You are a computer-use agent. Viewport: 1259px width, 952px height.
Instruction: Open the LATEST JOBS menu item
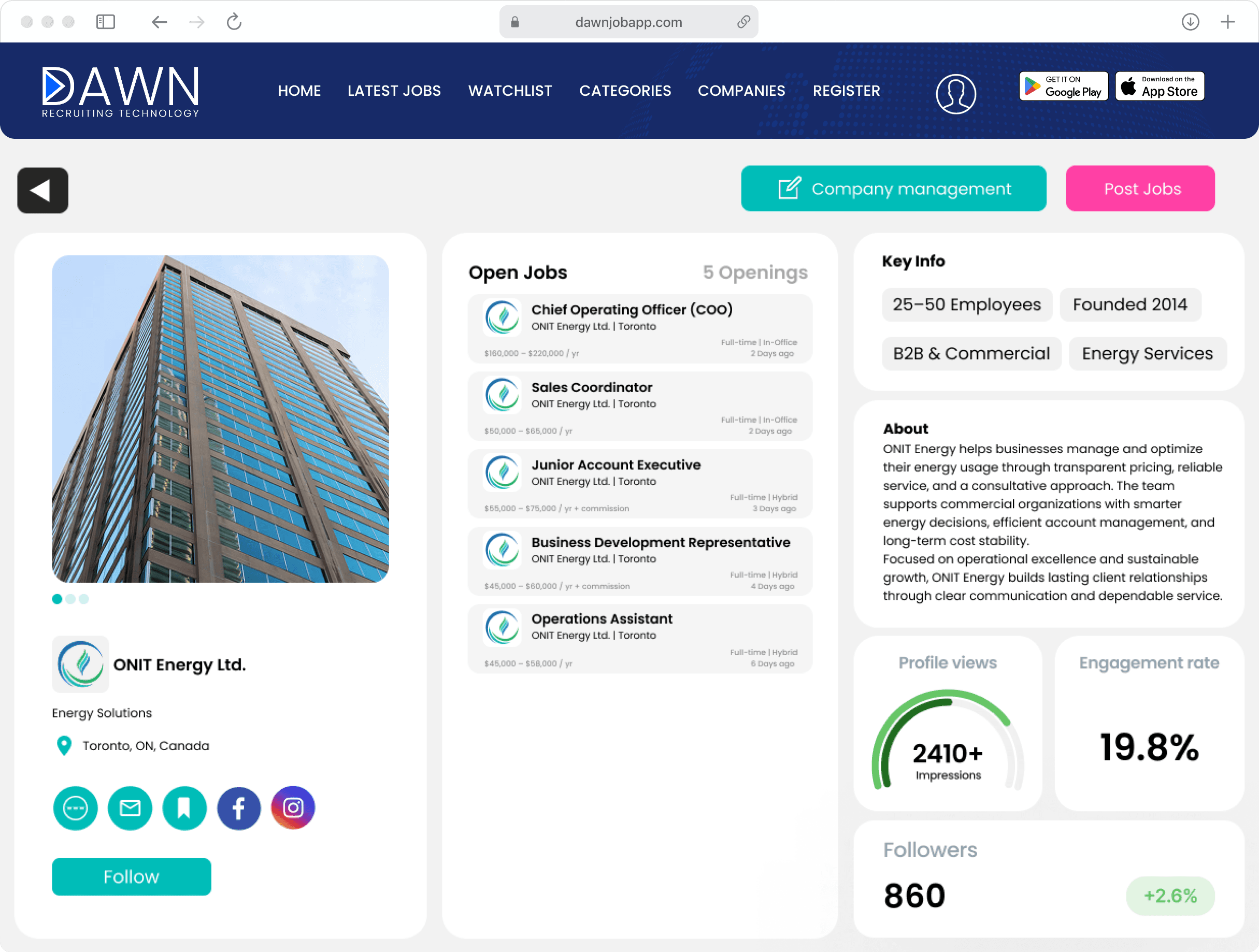394,91
